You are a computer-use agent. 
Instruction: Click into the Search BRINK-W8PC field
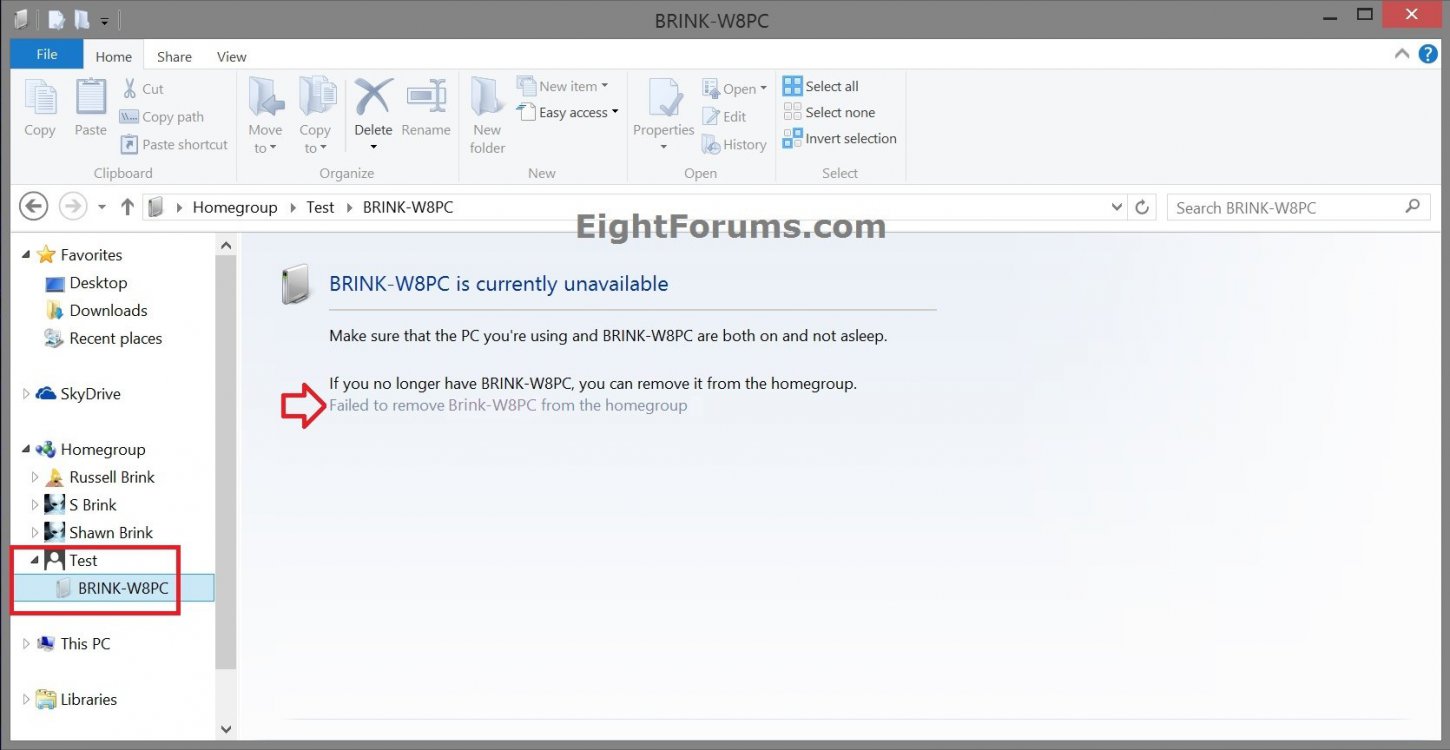pyautogui.click(x=1285, y=208)
